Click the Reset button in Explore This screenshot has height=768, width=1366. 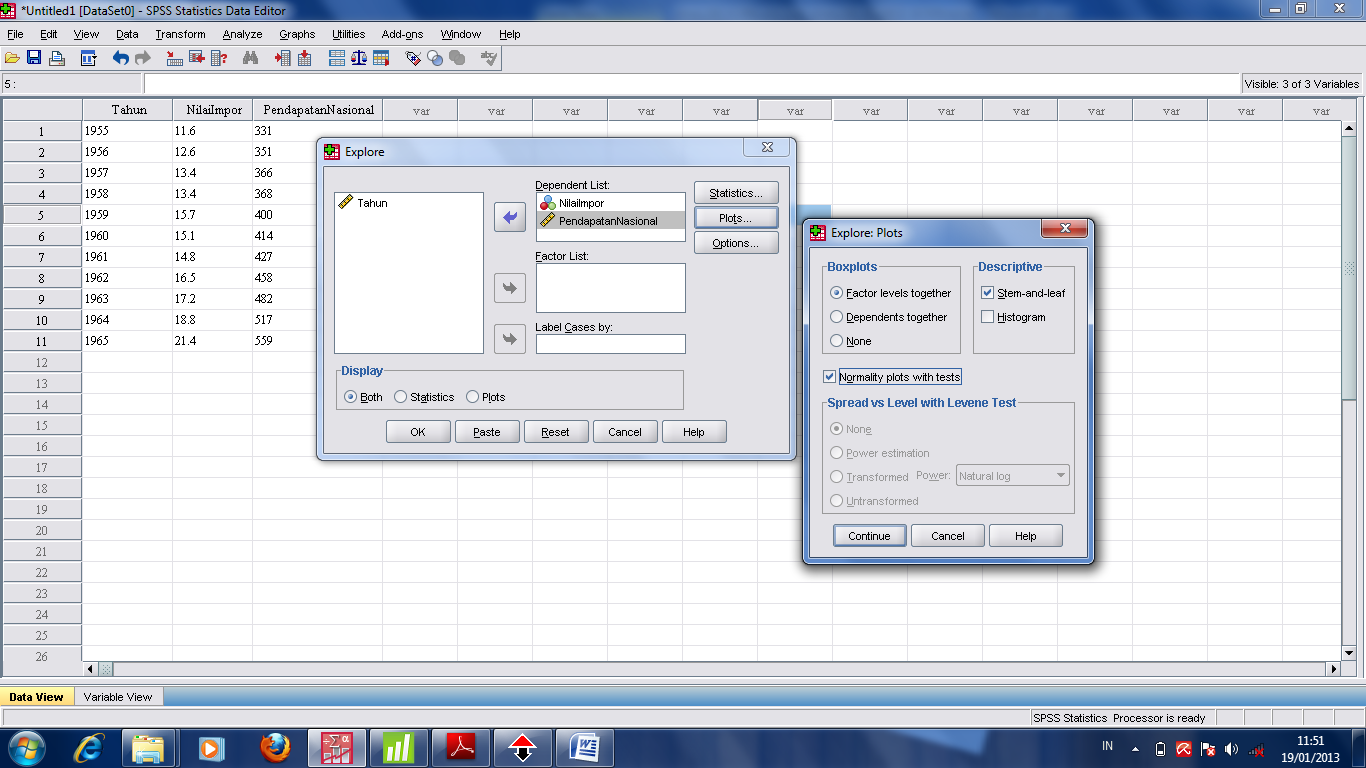[555, 432]
